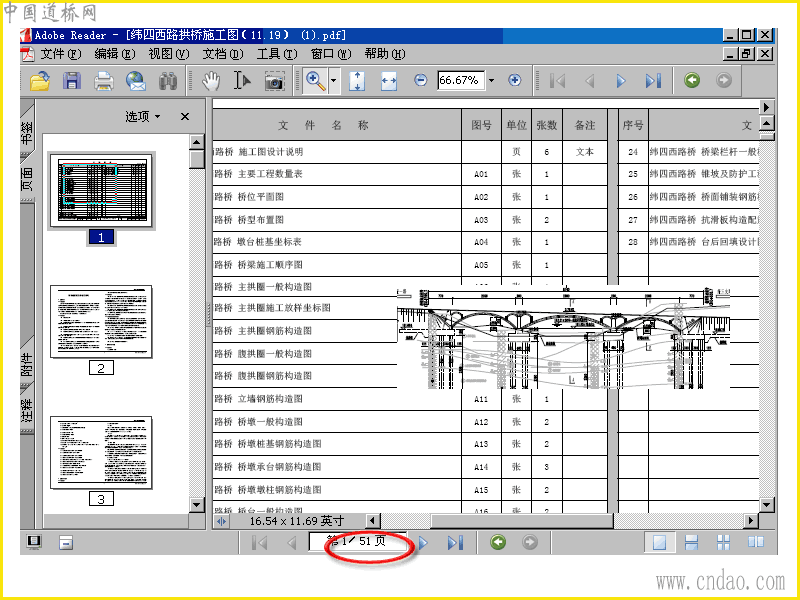Click the Zoom In plus button

[515, 80]
